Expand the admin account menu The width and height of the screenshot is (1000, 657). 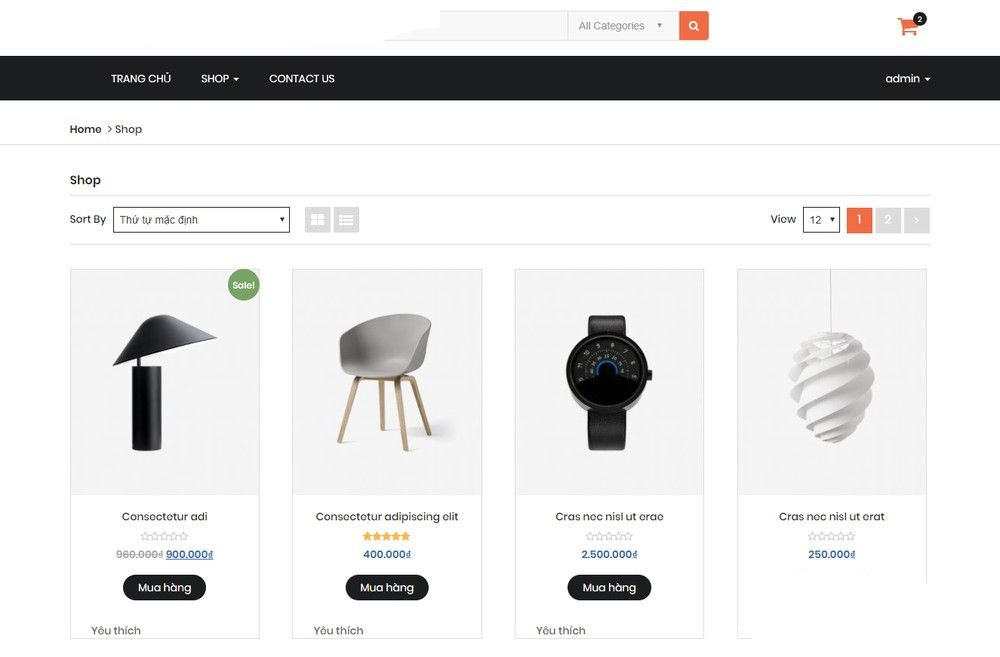click(x=907, y=79)
